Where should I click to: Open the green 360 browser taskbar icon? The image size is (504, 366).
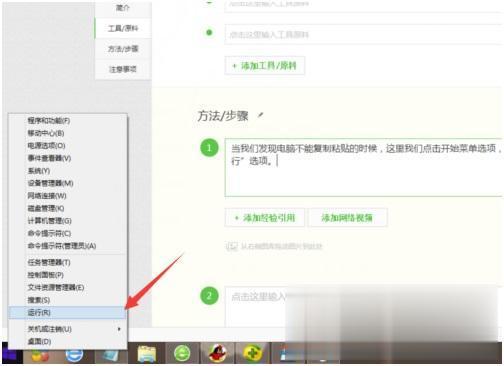click(x=182, y=353)
